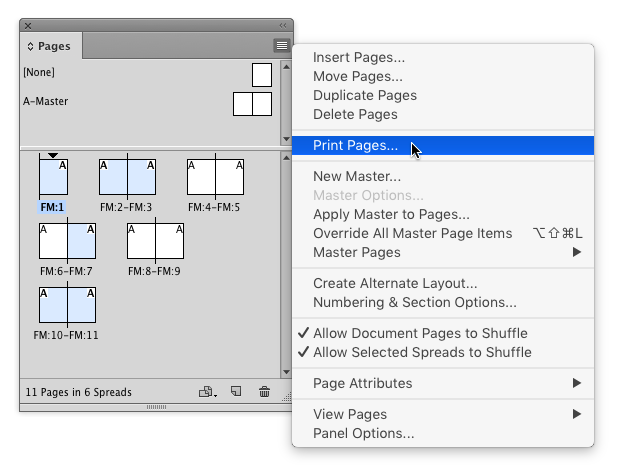
Task: Choose Insert Pages... from menu
Action: 443,57
